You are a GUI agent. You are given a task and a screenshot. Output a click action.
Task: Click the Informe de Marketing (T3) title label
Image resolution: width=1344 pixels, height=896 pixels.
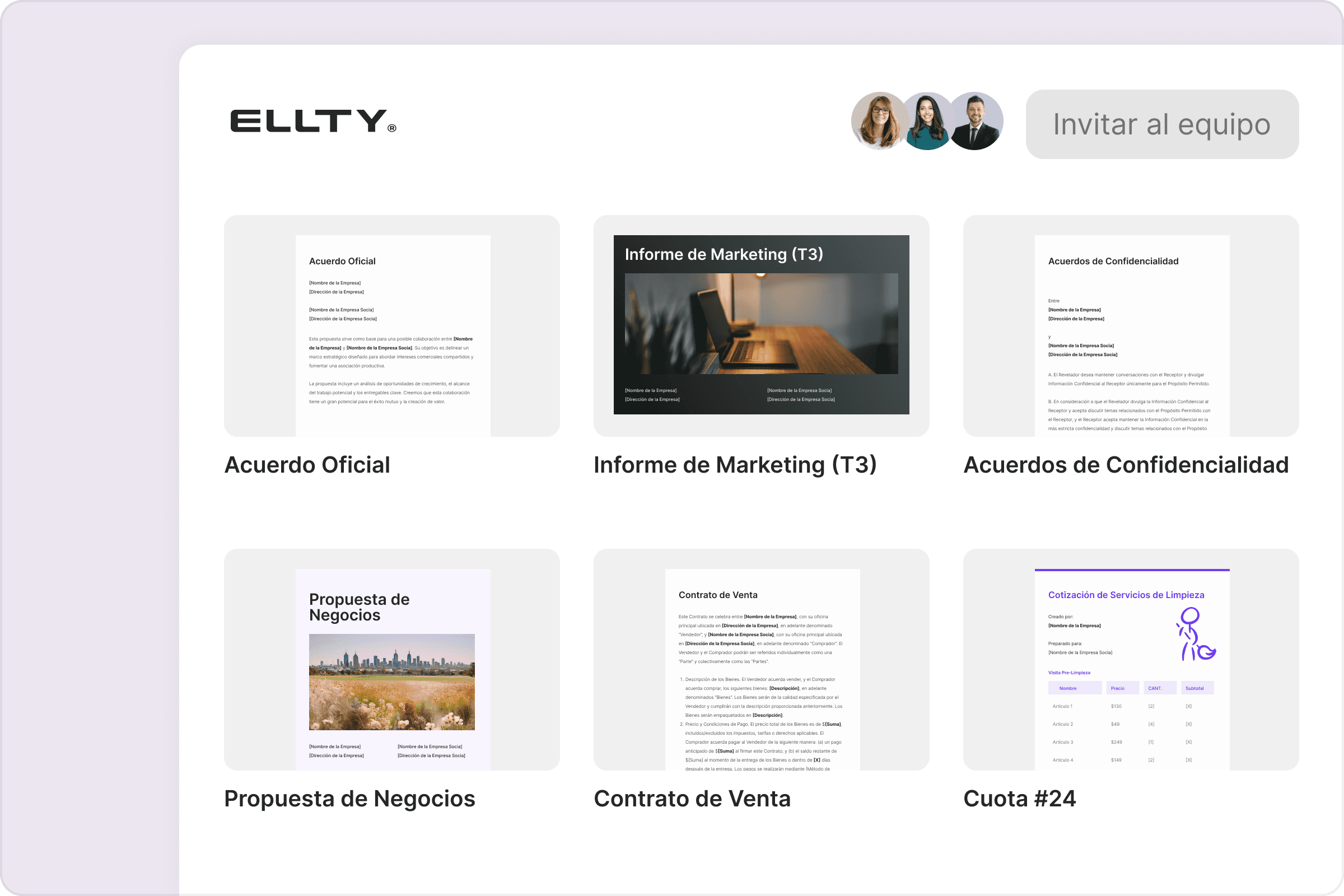click(735, 465)
